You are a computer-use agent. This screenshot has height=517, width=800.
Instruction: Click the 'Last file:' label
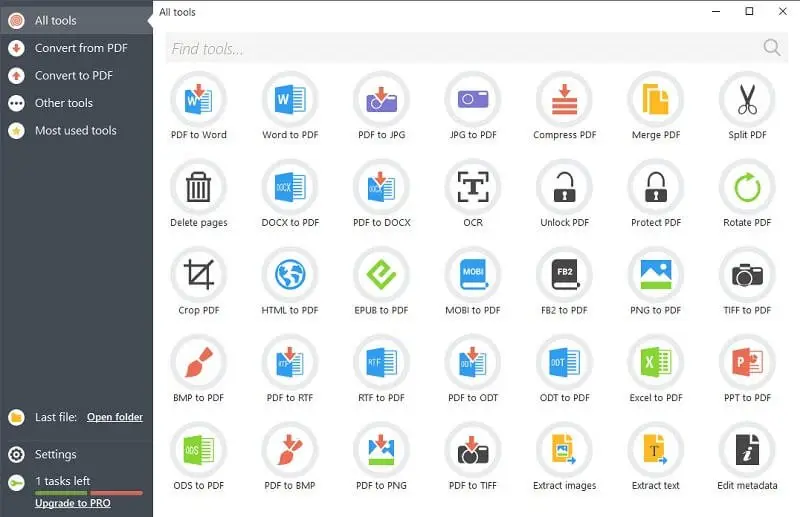pos(56,417)
